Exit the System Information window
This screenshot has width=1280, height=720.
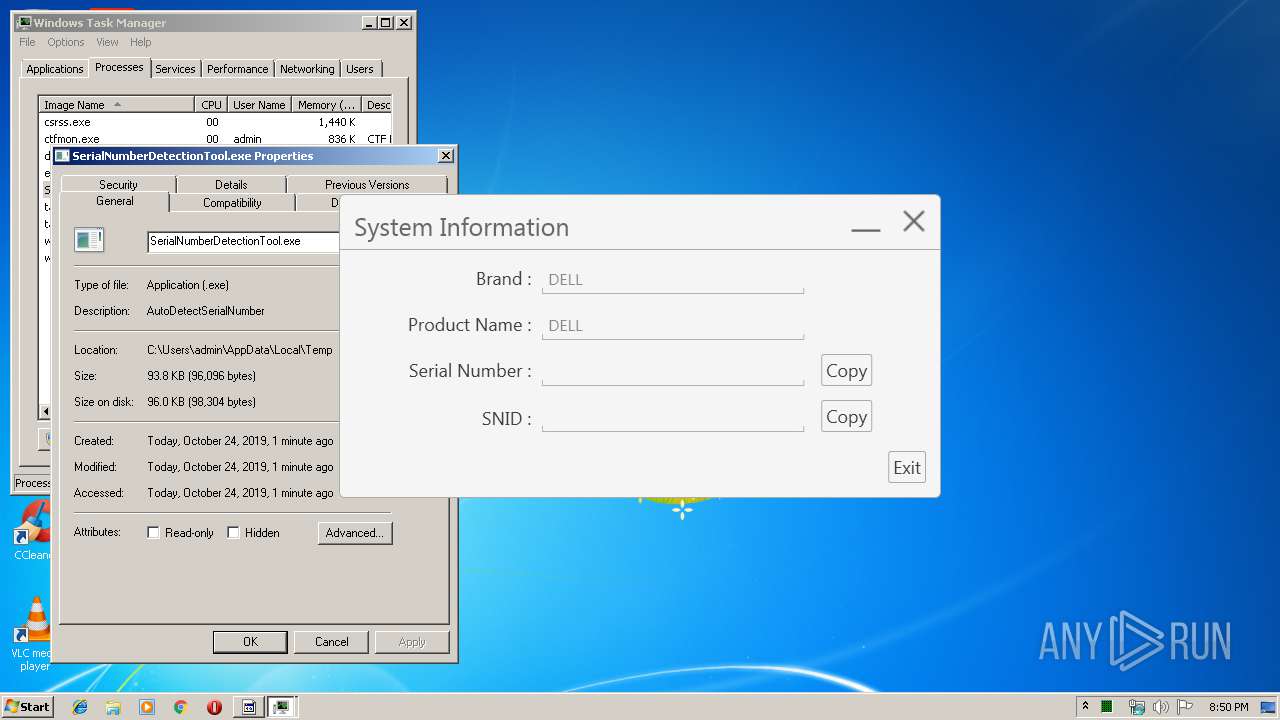(x=907, y=467)
